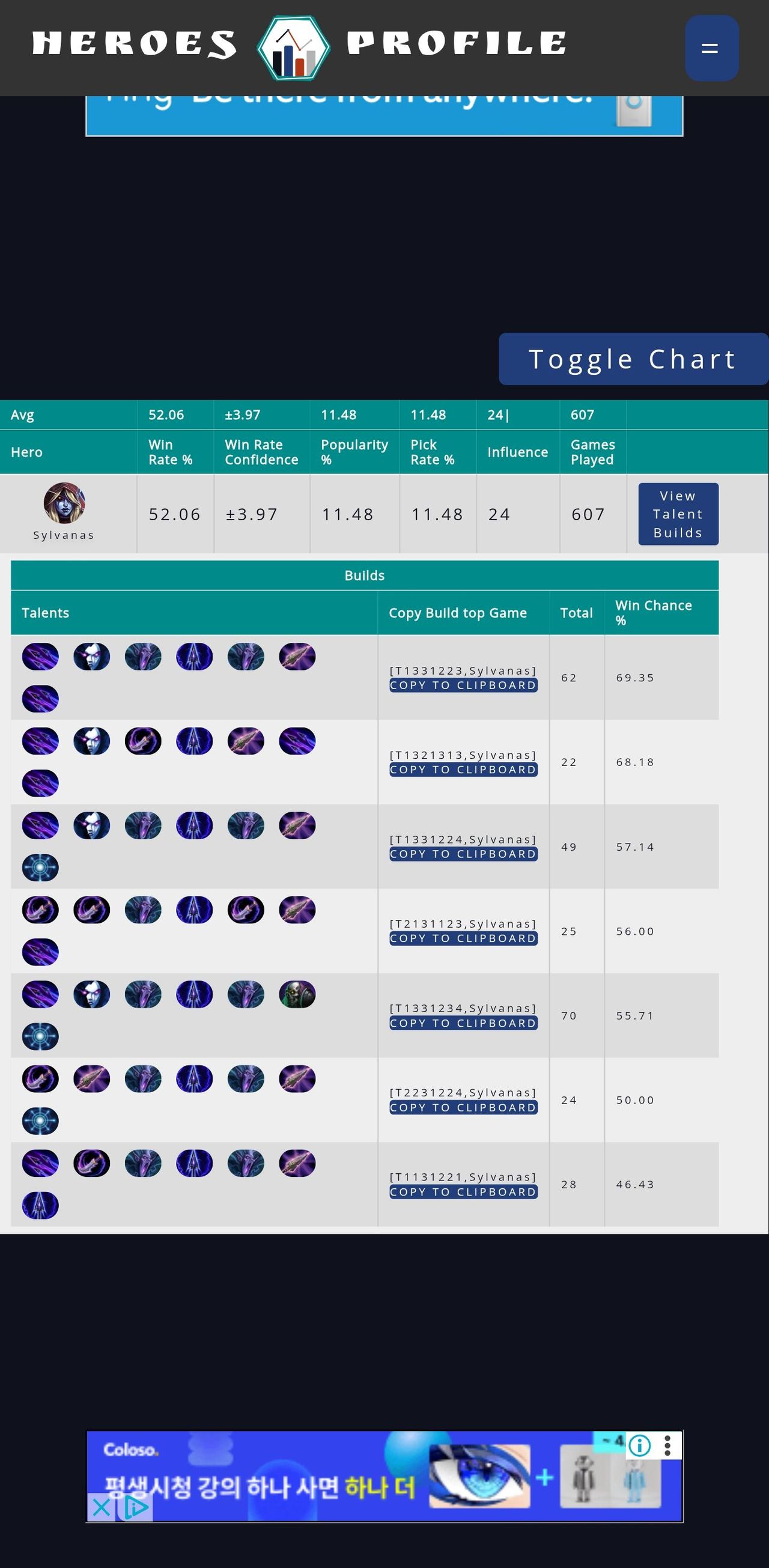This screenshot has height=1568, width=769.
Task: Sort by Win Rate % column header
Action: (170, 452)
